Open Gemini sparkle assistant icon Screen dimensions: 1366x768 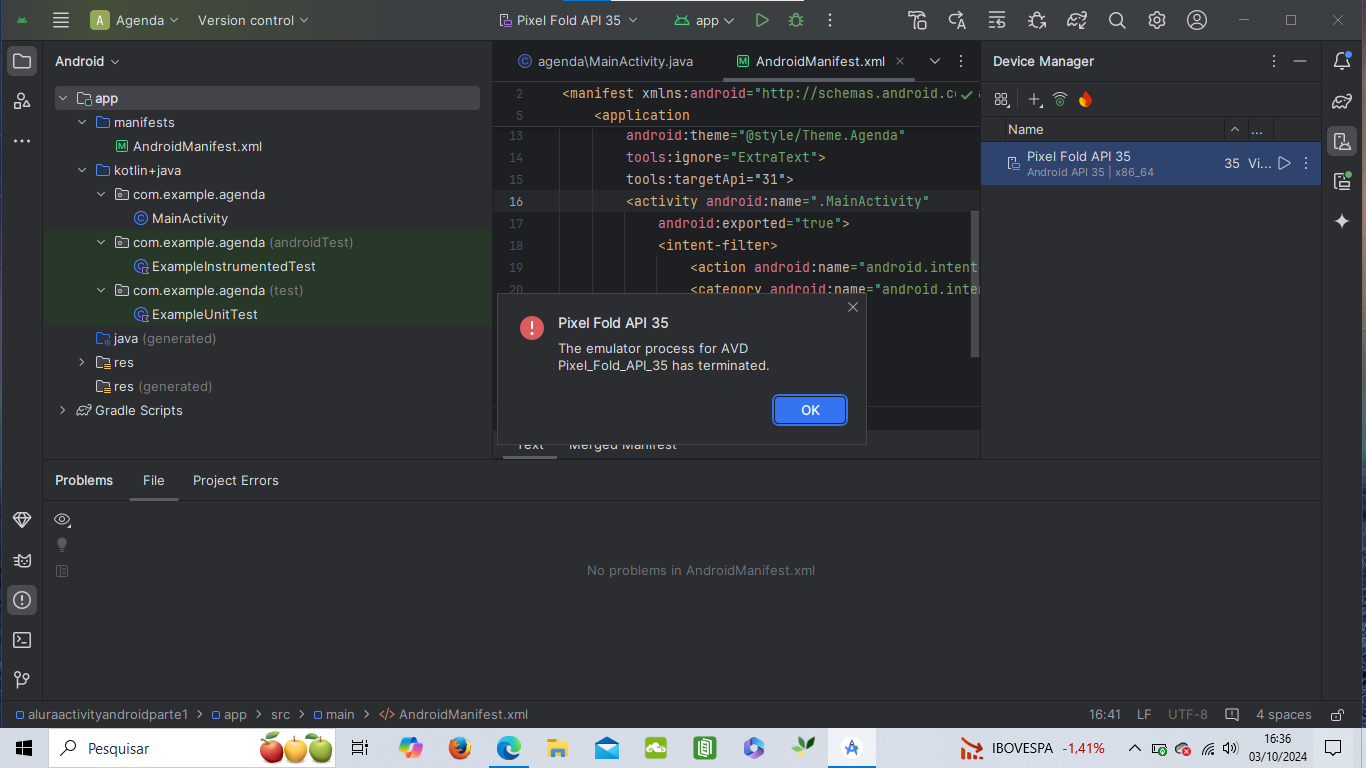click(x=1342, y=221)
